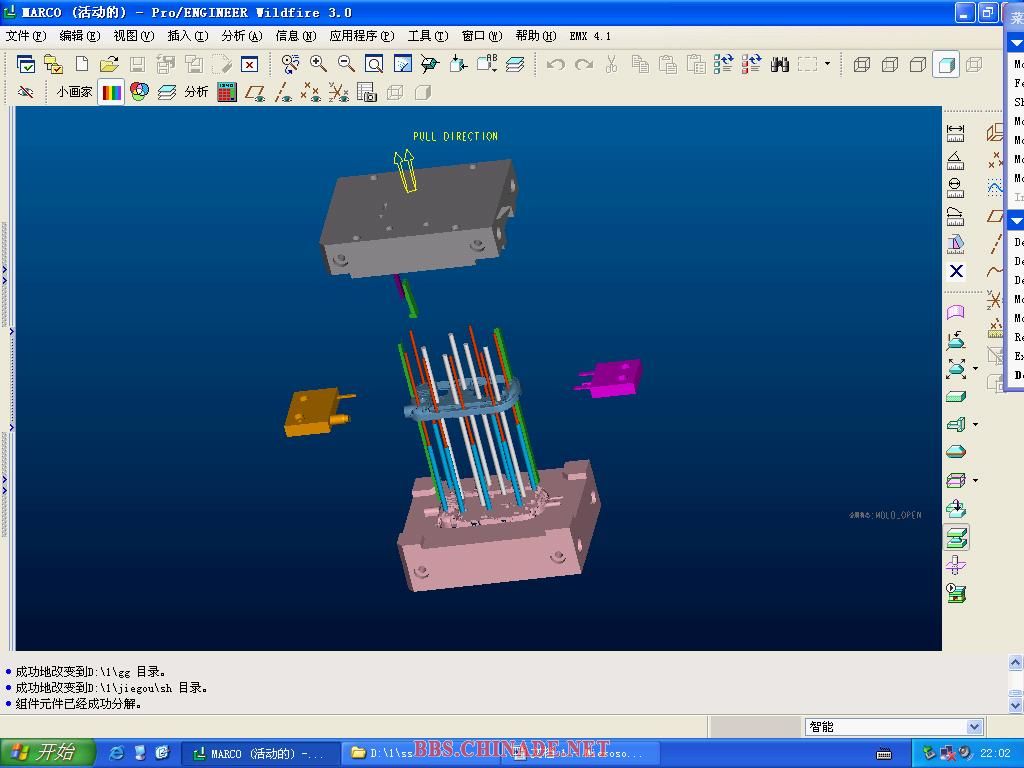The width and height of the screenshot is (1024, 768).
Task: Open the EMX 4.1 menu
Action: [590, 36]
